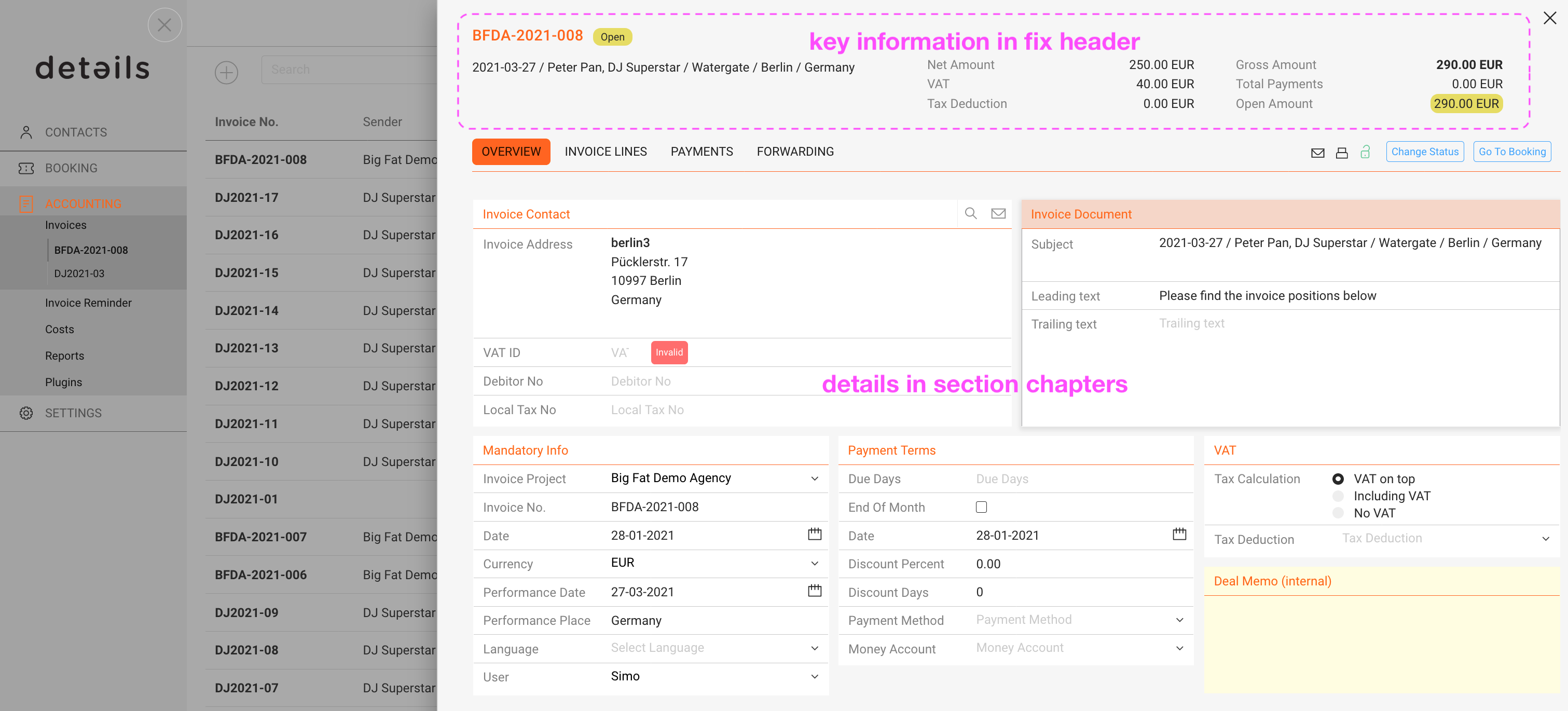Toggle the green lock icon
The image size is (1568, 711).
pos(1365,152)
